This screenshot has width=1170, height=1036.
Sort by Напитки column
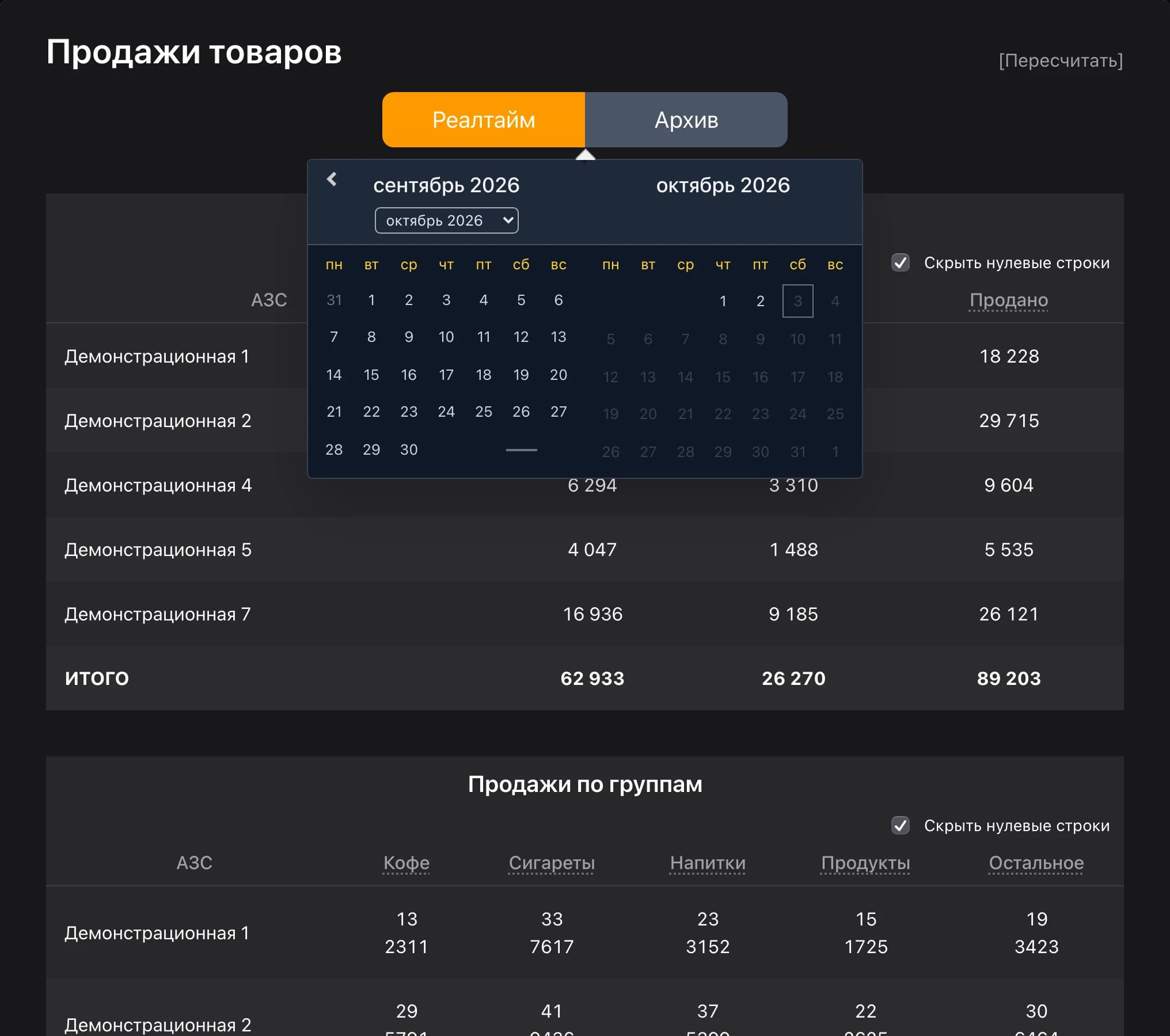[708, 863]
